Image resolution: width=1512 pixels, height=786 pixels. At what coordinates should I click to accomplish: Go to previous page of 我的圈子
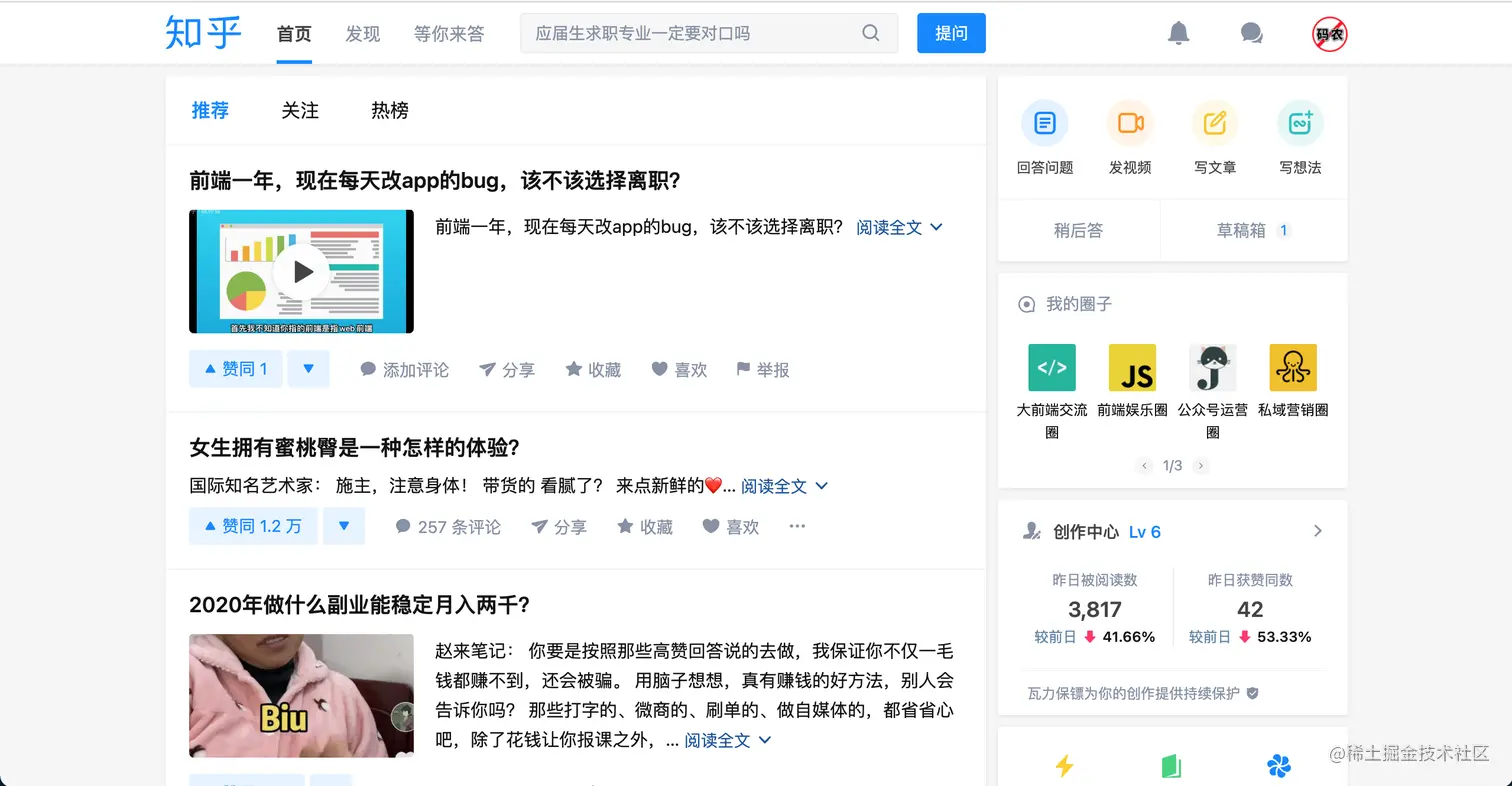(1144, 465)
